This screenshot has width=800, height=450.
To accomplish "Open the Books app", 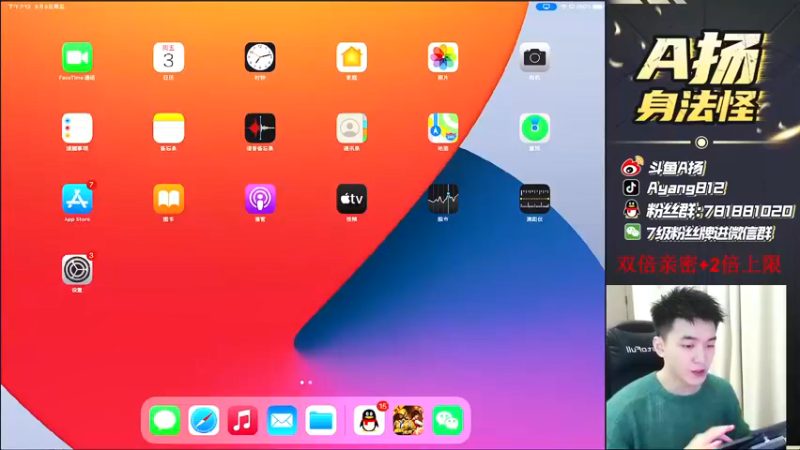I will tap(168, 199).
